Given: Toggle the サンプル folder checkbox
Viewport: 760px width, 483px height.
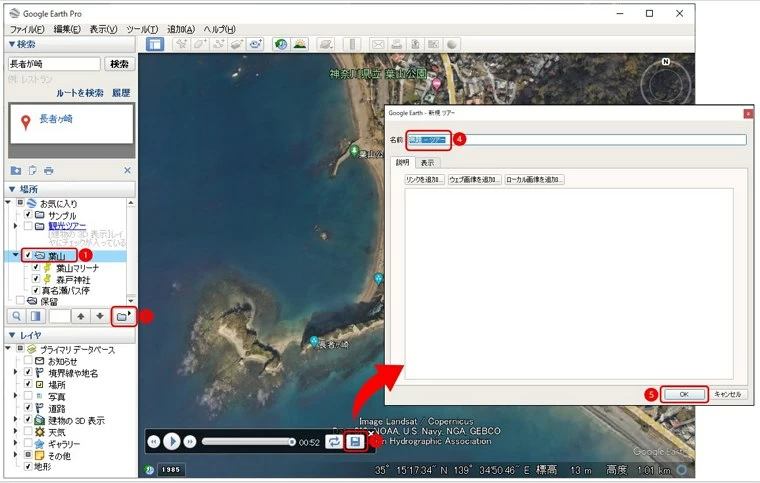Looking at the screenshot, I should coord(28,215).
